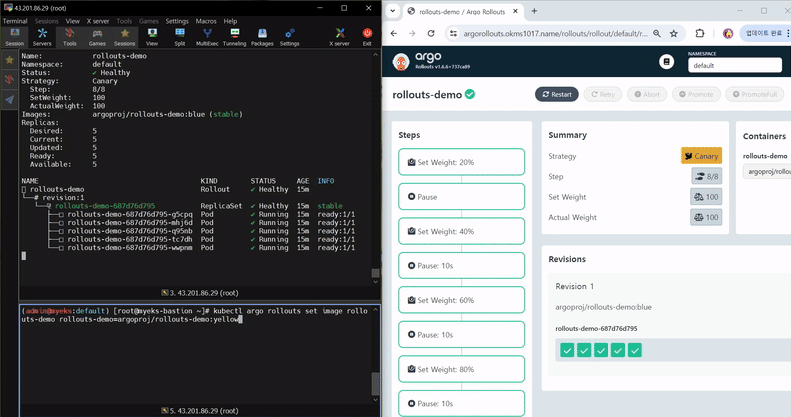Open the Settings gears toolbar icon
Image resolution: width=791 pixels, height=417 pixels.
(290, 37)
